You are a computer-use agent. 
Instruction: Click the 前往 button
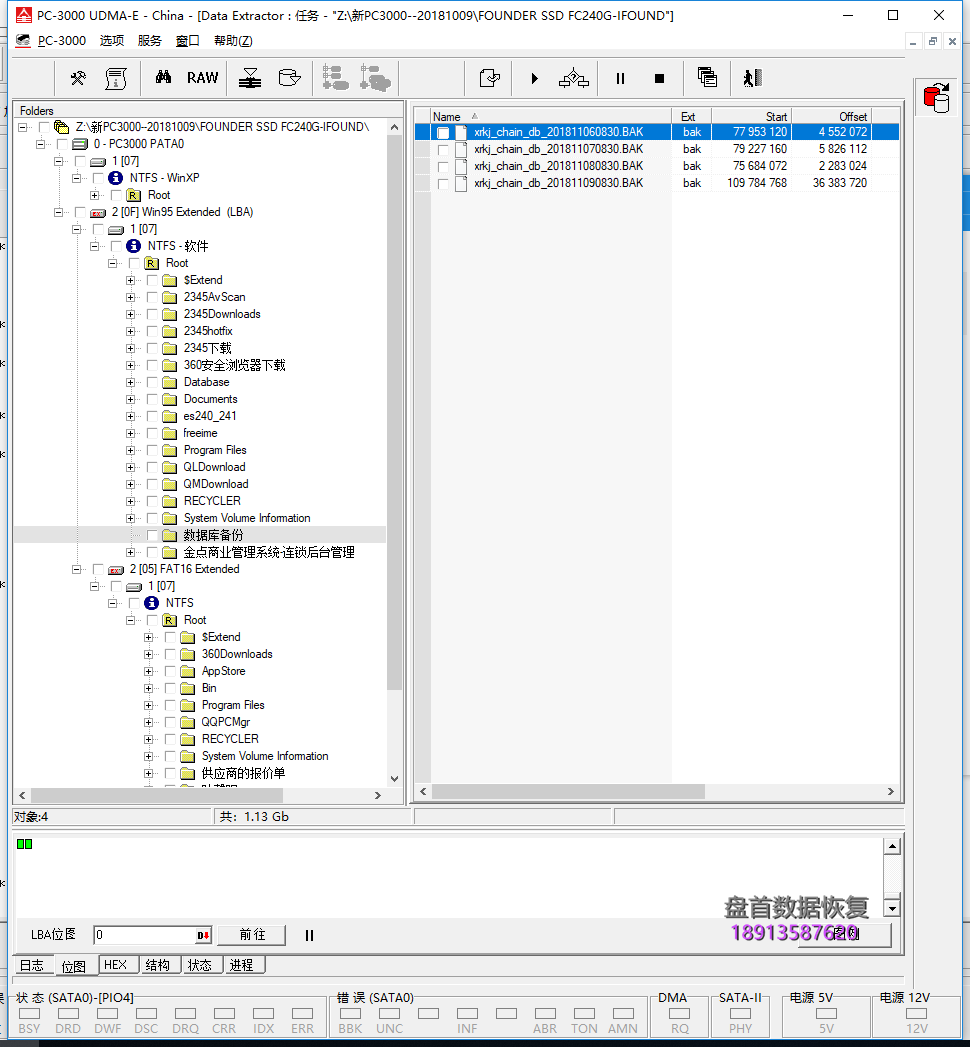tap(252, 935)
